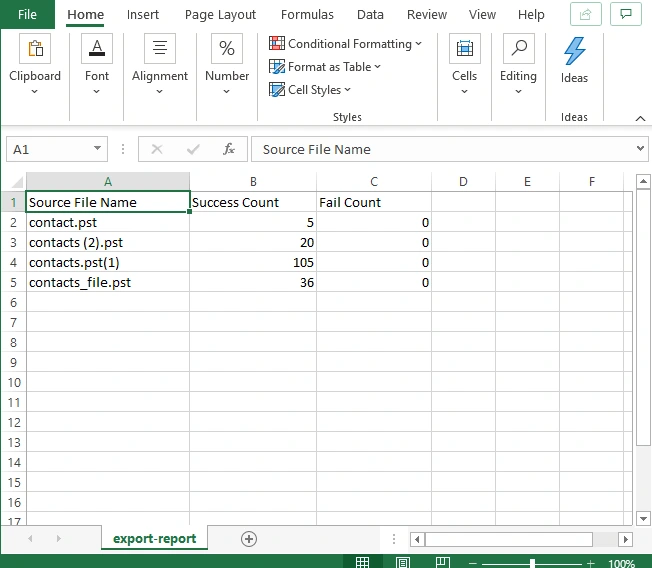
Task: Open the Alignment group icon
Action: [x=160, y=49]
